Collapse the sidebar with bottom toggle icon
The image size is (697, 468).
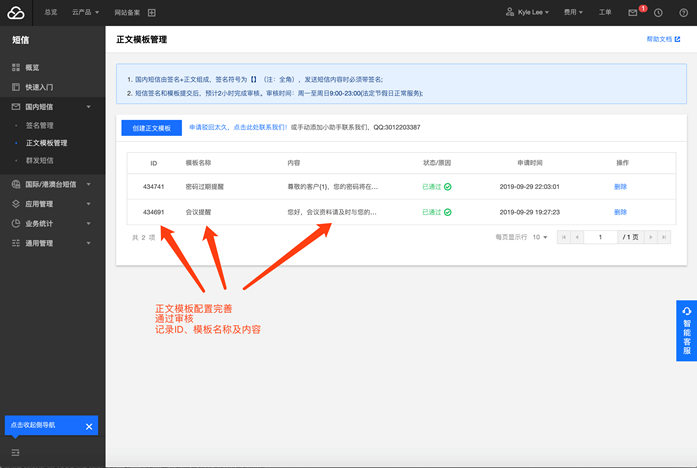point(16,452)
